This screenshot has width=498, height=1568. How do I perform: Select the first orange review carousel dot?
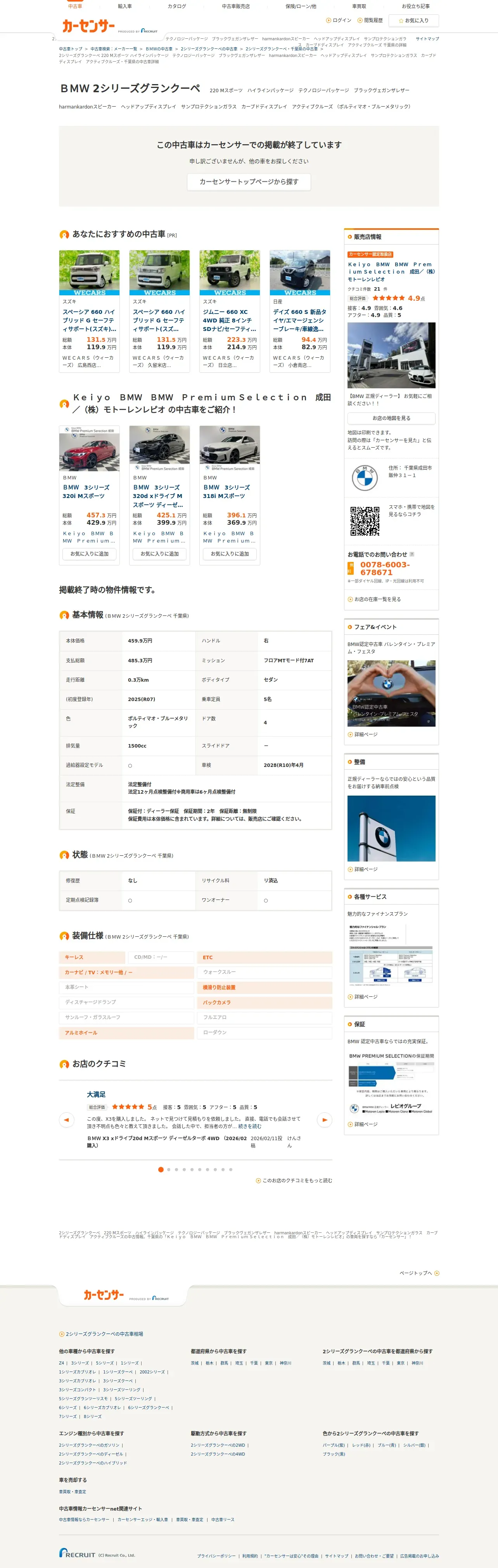161,1169
